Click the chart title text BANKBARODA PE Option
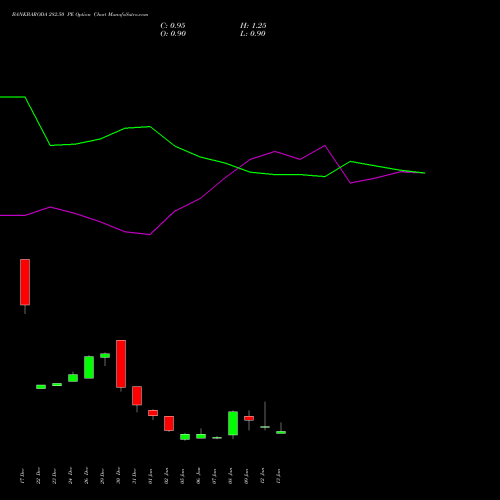Viewport: 500px width, 500px height. [80, 15]
